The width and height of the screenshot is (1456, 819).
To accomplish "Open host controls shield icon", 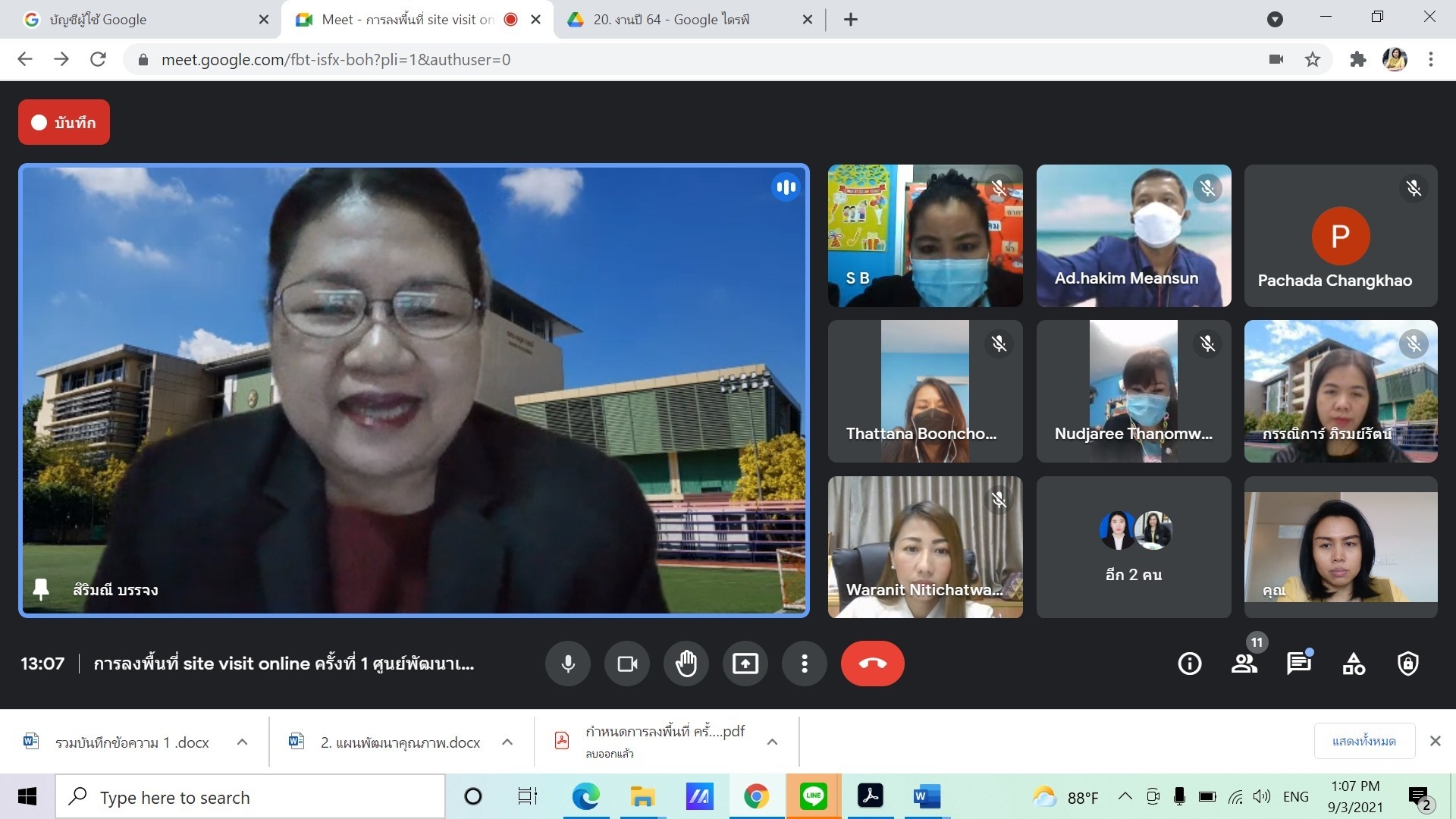I will [x=1408, y=664].
